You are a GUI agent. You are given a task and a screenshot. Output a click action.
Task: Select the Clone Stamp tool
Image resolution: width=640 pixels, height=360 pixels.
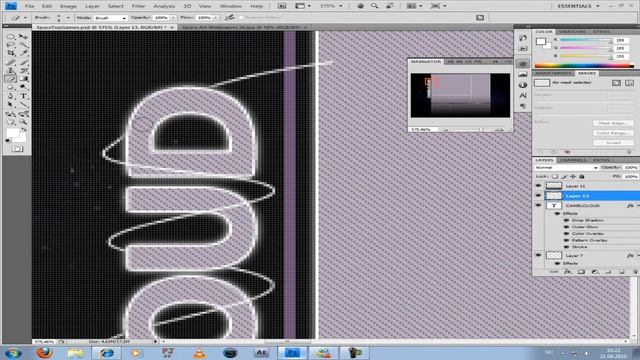coord(11,71)
